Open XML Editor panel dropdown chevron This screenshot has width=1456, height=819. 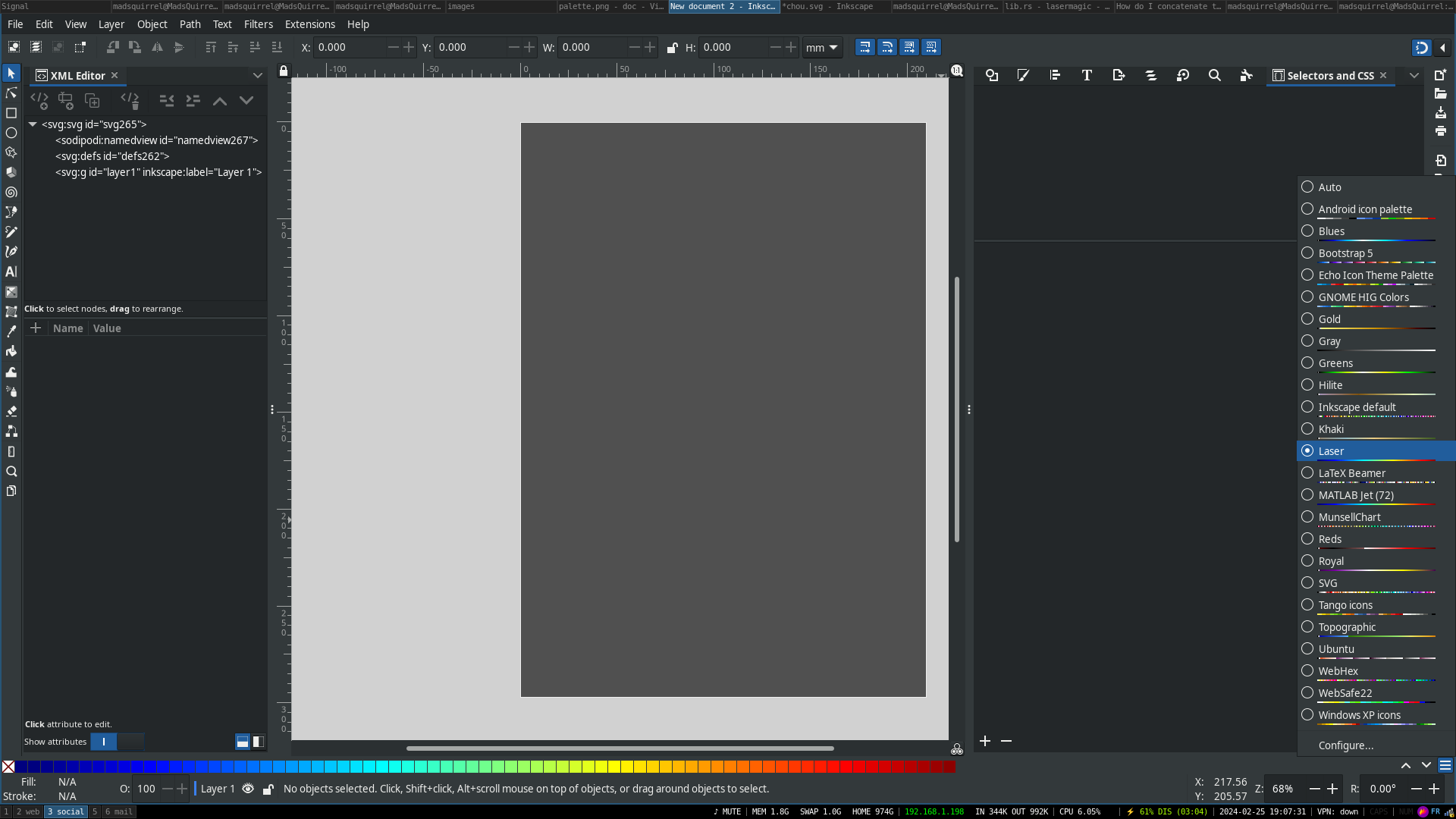(258, 75)
